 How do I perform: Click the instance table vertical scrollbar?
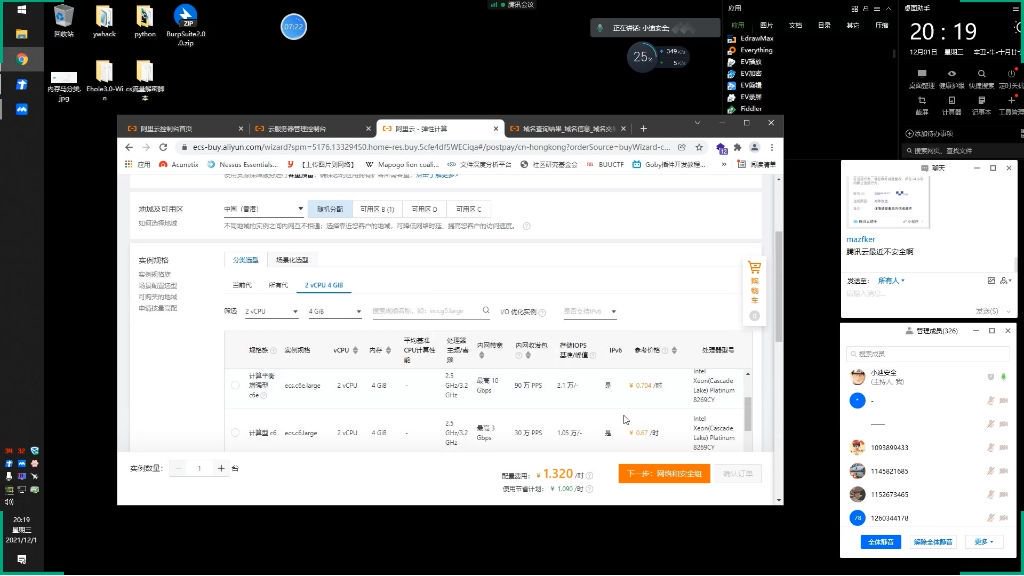pos(748,413)
